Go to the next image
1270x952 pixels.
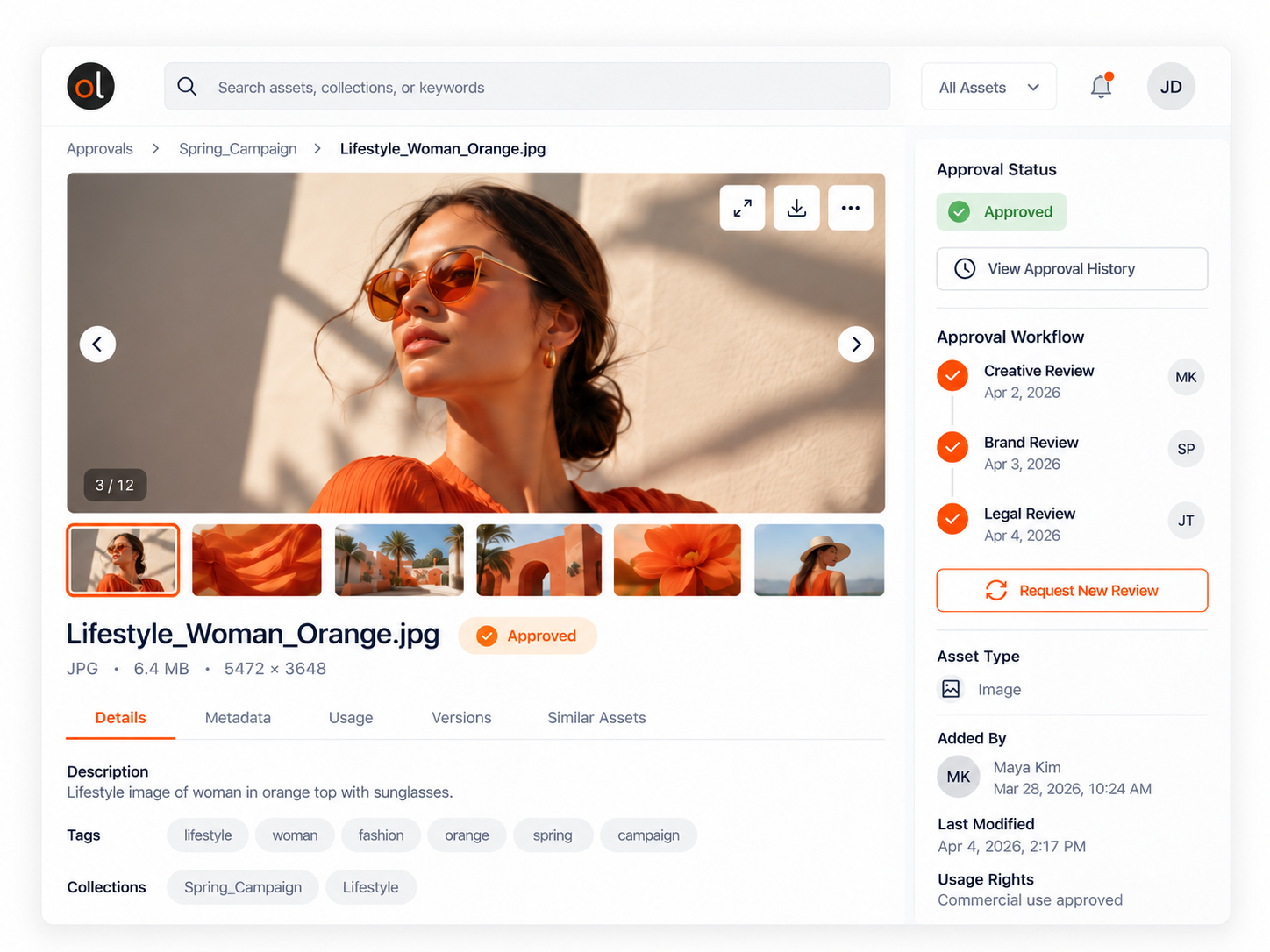click(856, 344)
